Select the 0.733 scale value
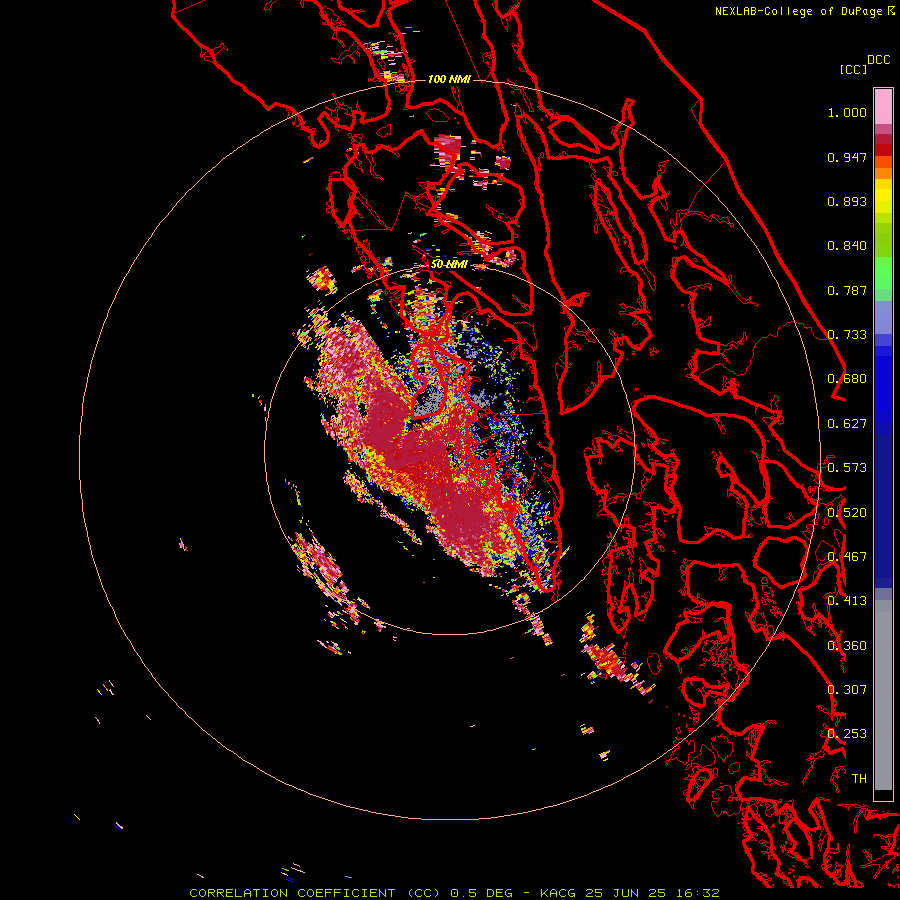 pyautogui.click(x=847, y=335)
